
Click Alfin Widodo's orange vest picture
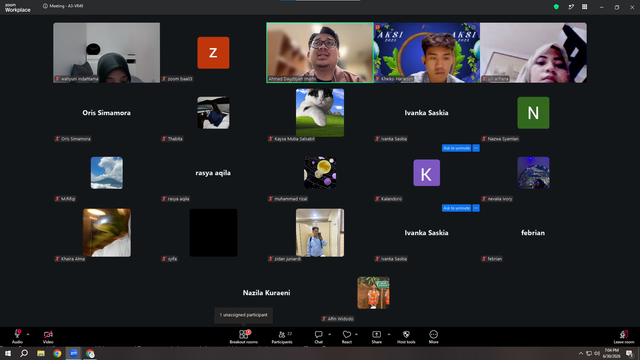click(373, 293)
